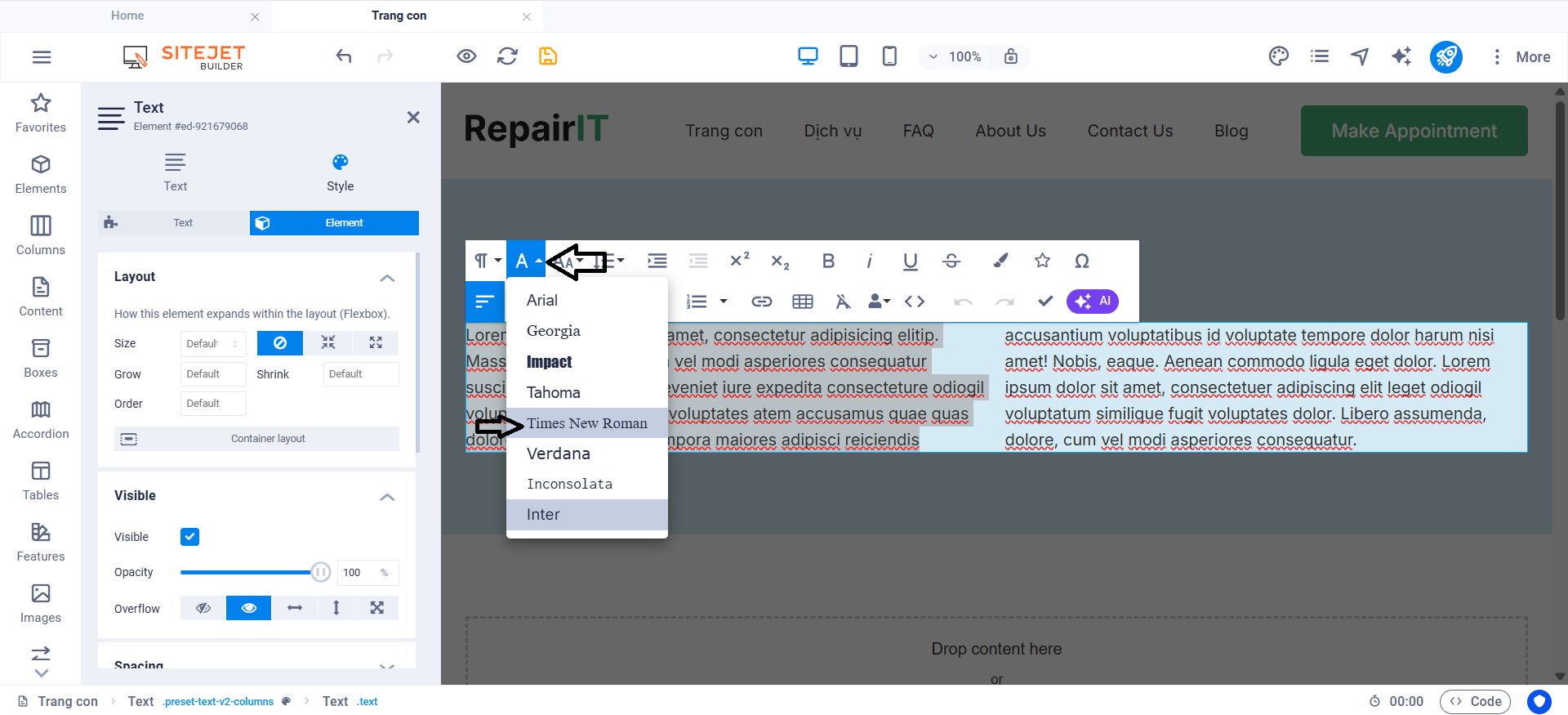
Task: Click the preview eye icon in top toolbar
Action: (466, 56)
